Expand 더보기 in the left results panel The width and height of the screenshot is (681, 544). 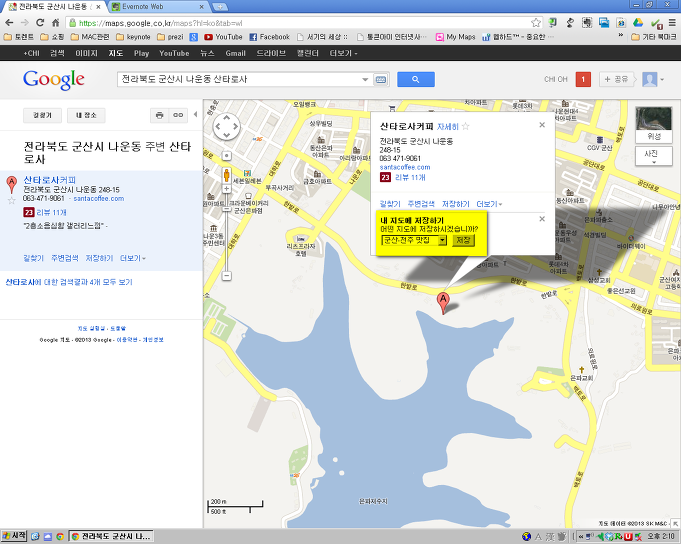(132, 258)
